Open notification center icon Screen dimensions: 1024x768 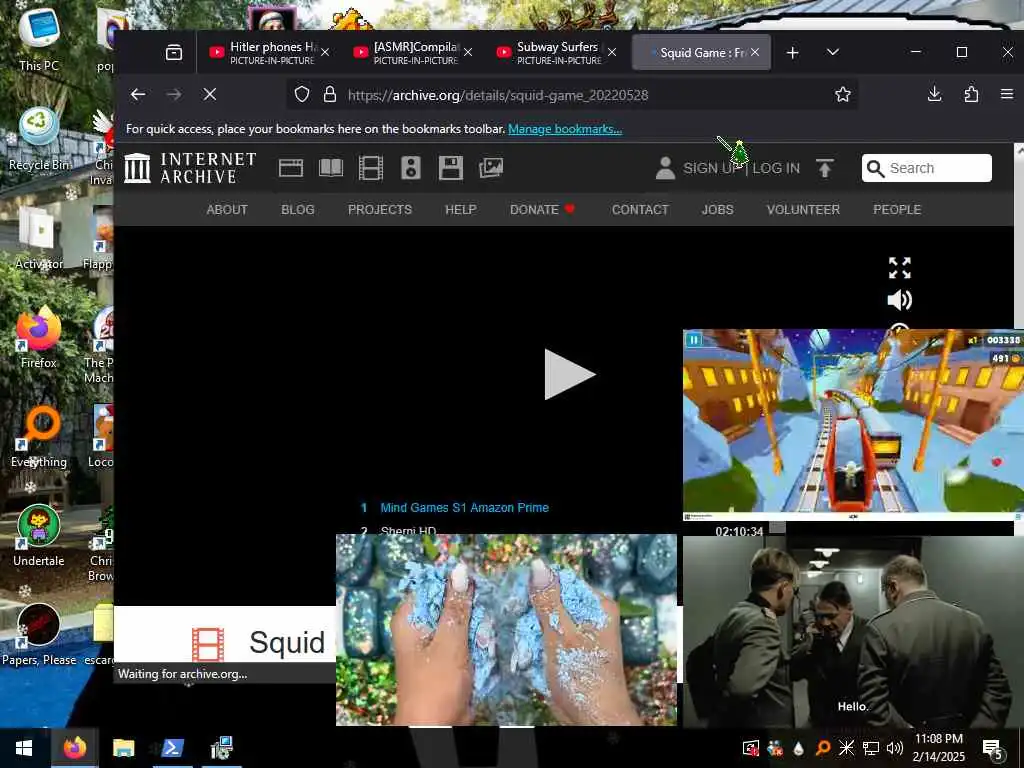coord(993,748)
